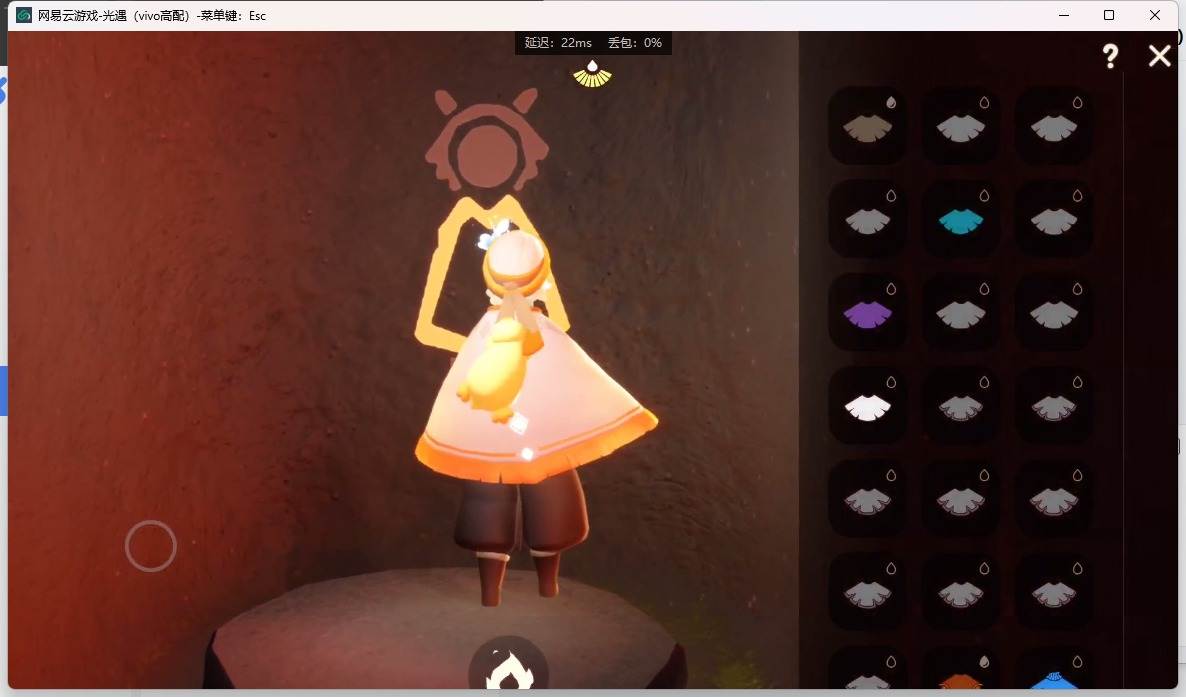Viewport: 1186px width, 697px height.
Task: Choose the grey cape right of the purple cape
Action: coord(961,314)
